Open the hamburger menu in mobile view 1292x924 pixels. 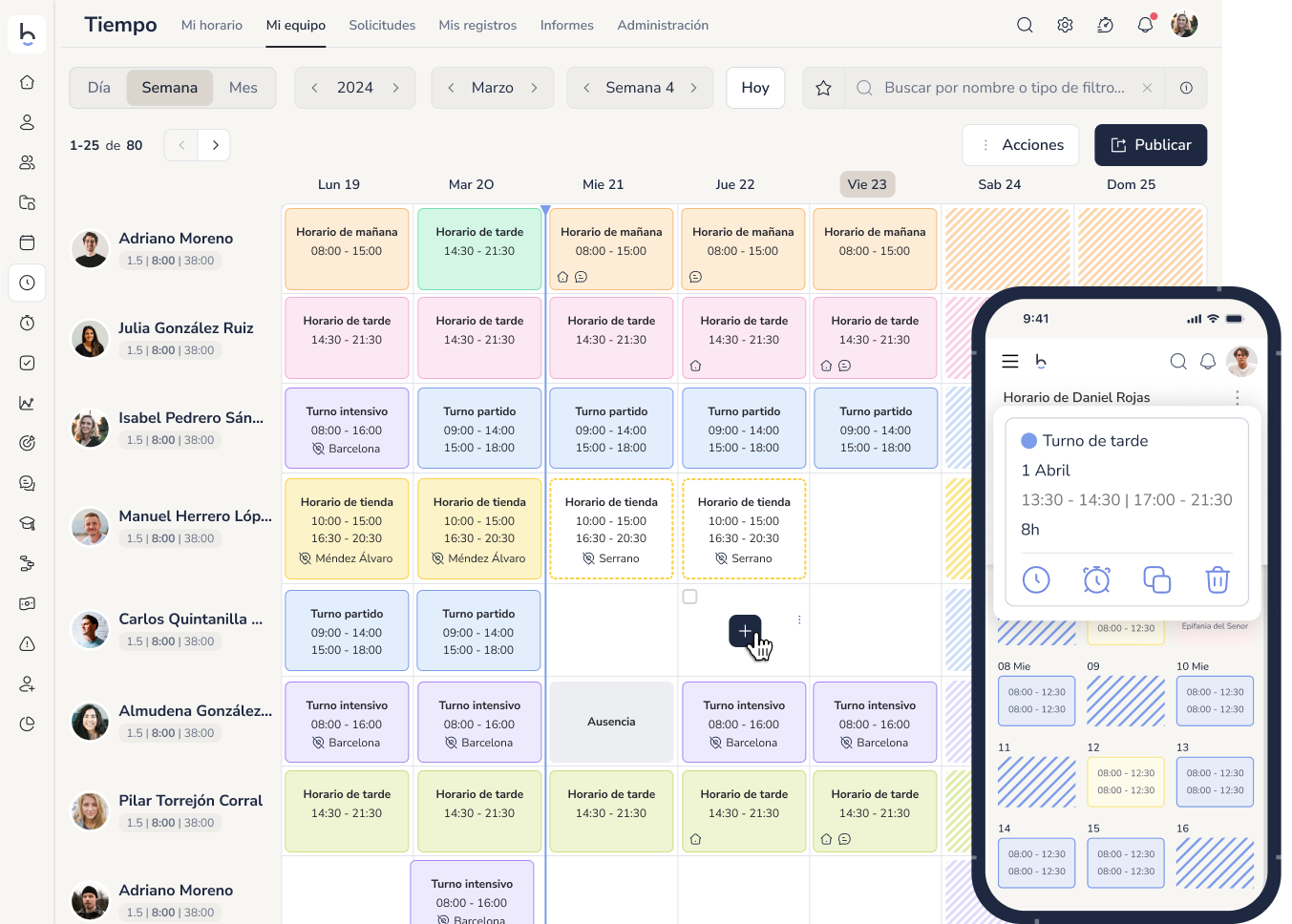[1009, 362]
